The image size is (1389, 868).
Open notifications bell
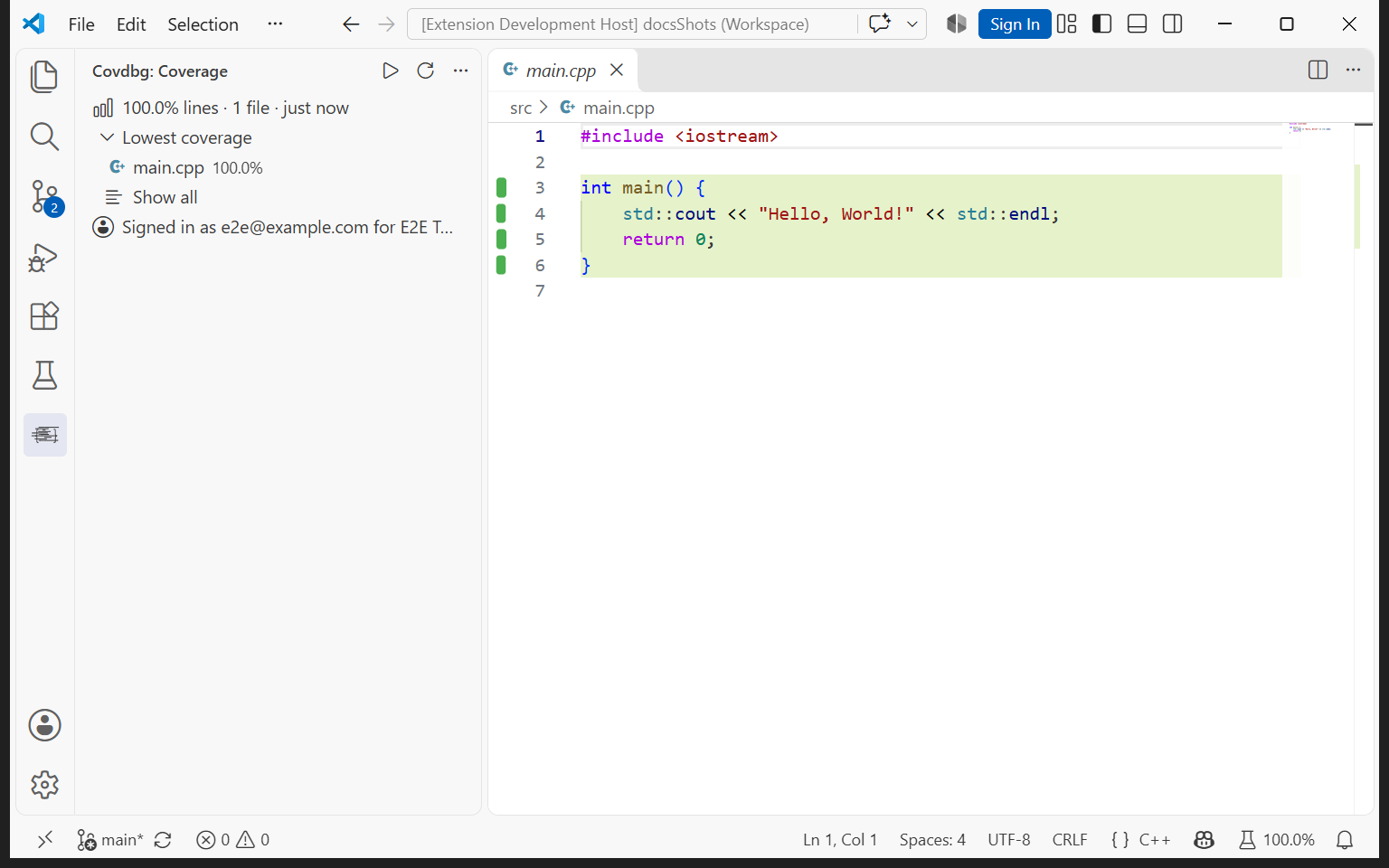(1345, 840)
